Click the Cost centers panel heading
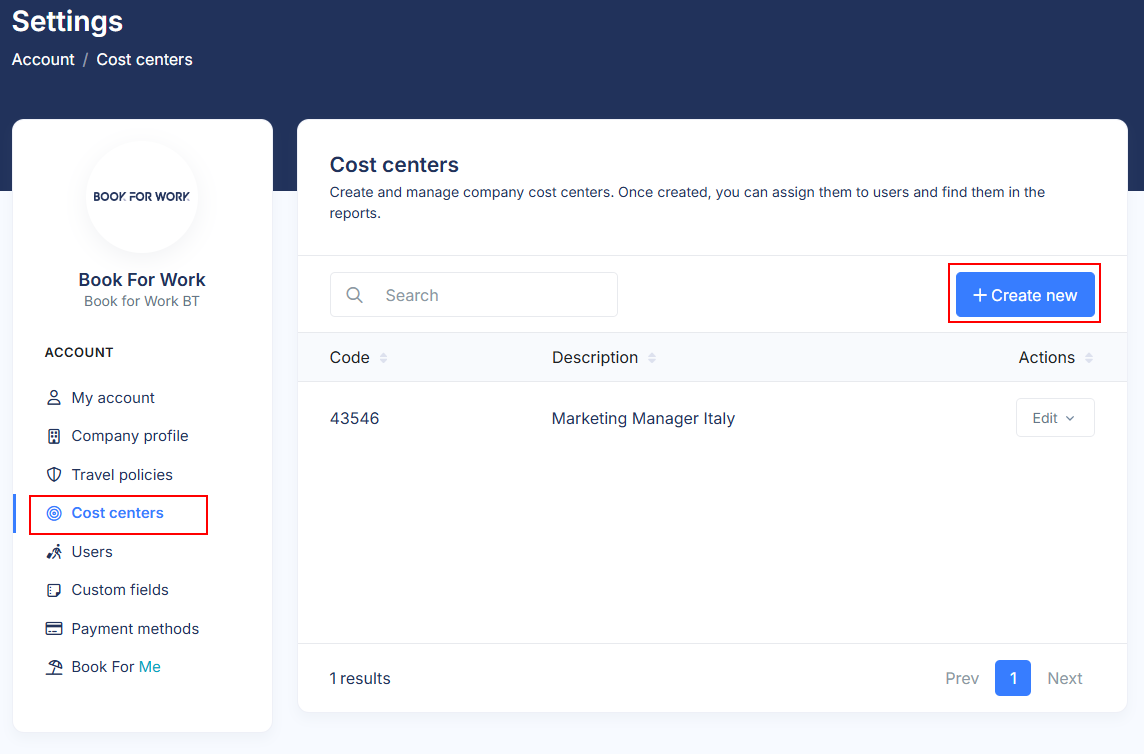Screen dimensions: 1144x754 pyautogui.click(x=394, y=165)
